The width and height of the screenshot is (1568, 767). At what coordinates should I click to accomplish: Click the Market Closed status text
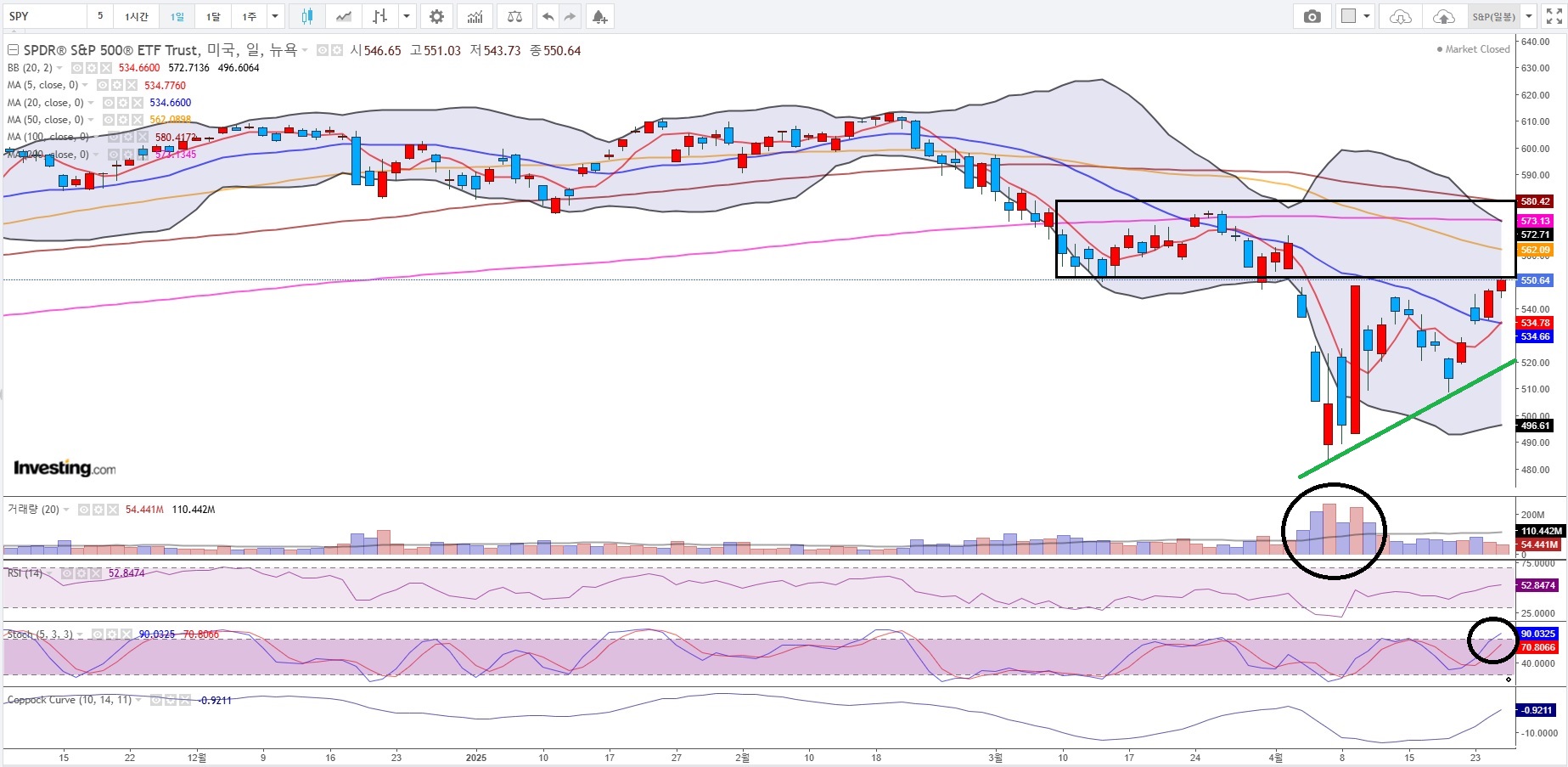point(1477,49)
